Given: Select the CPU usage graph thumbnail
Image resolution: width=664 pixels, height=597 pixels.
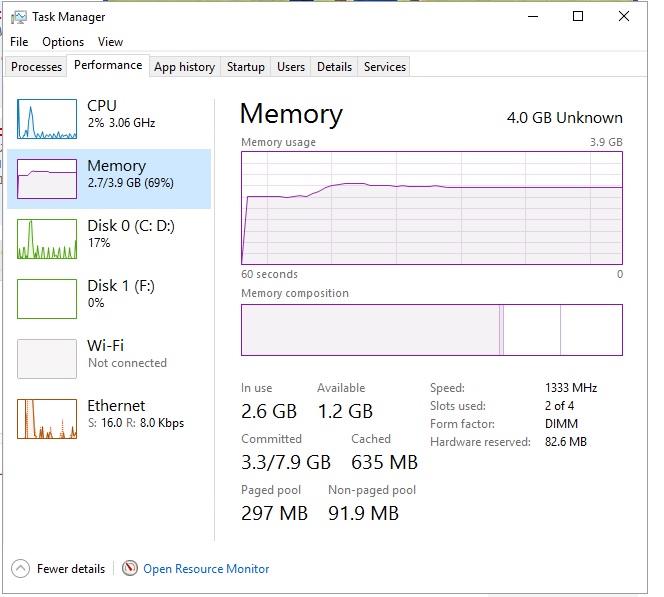Looking at the screenshot, I should pos(47,119).
